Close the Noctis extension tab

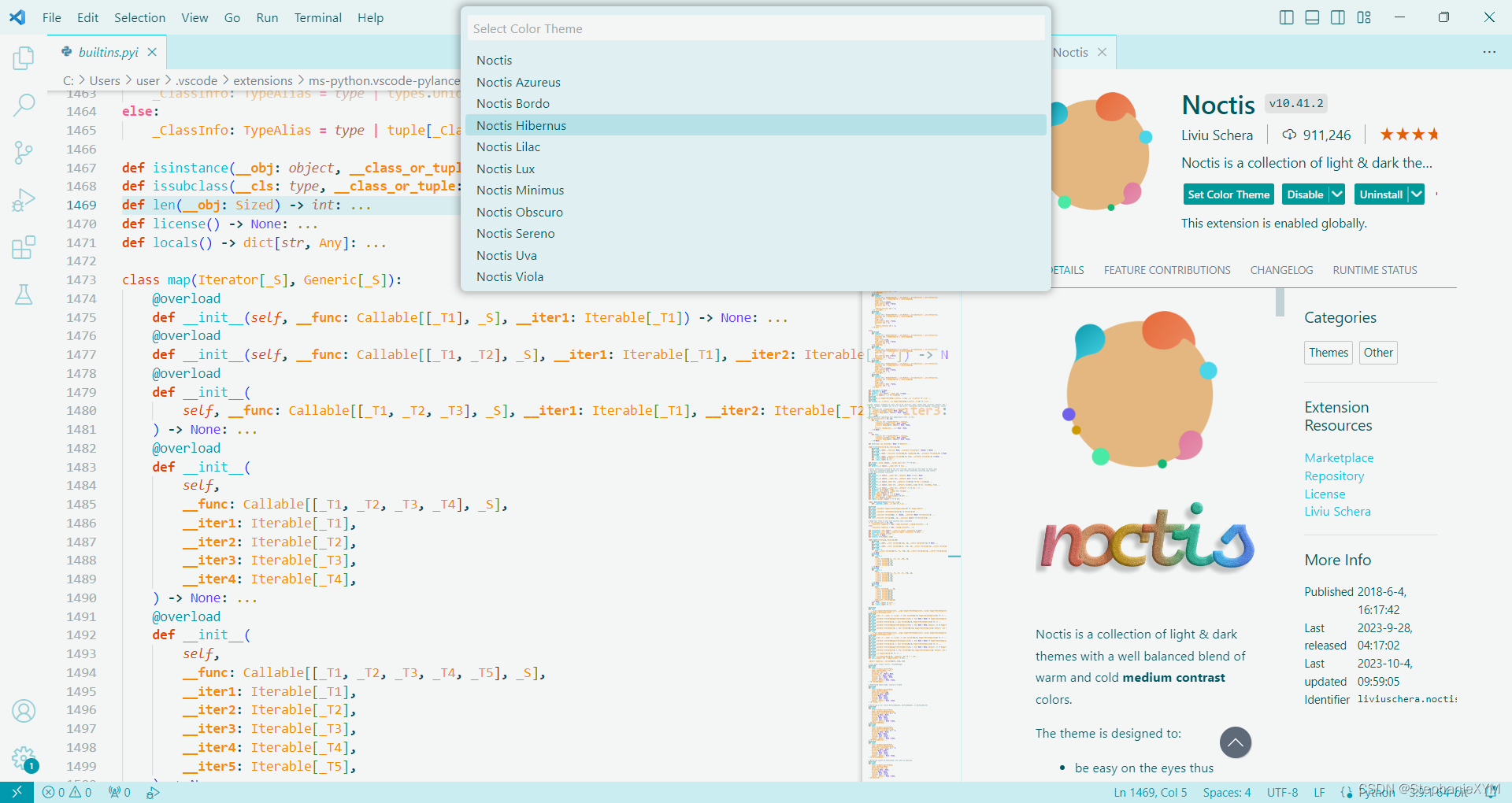[1102, 52]
